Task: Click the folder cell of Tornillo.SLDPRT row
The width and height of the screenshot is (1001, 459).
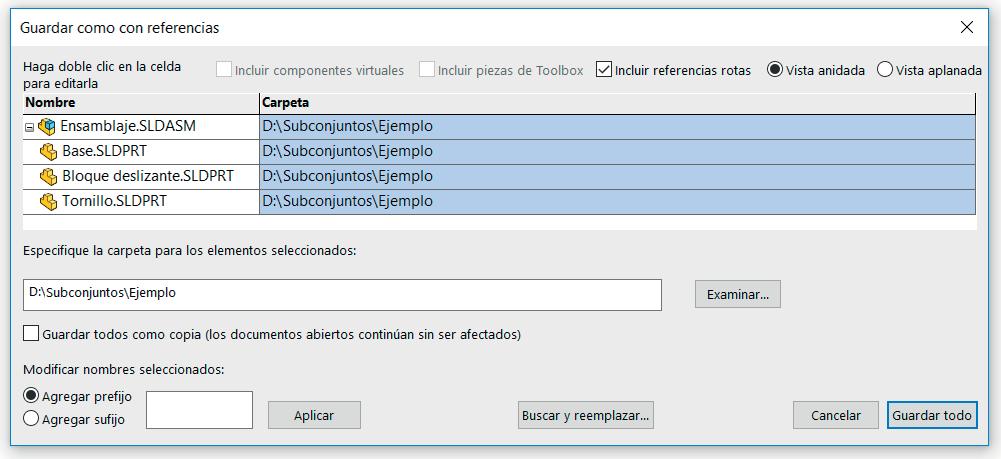Action: pos(617,202)
